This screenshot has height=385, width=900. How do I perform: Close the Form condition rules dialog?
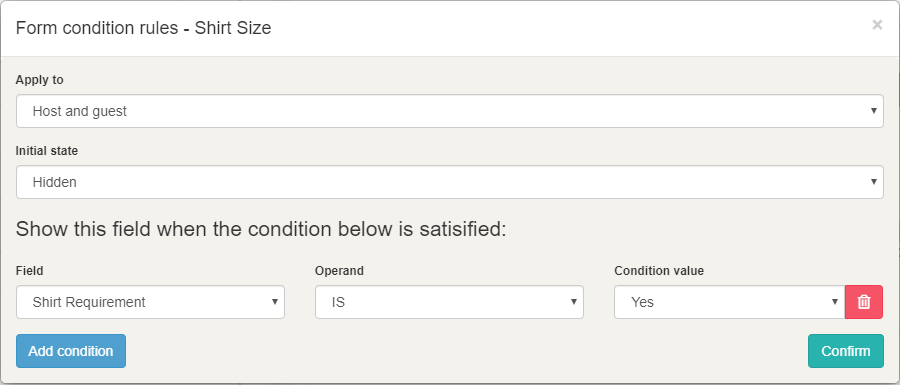coord(877,25)
